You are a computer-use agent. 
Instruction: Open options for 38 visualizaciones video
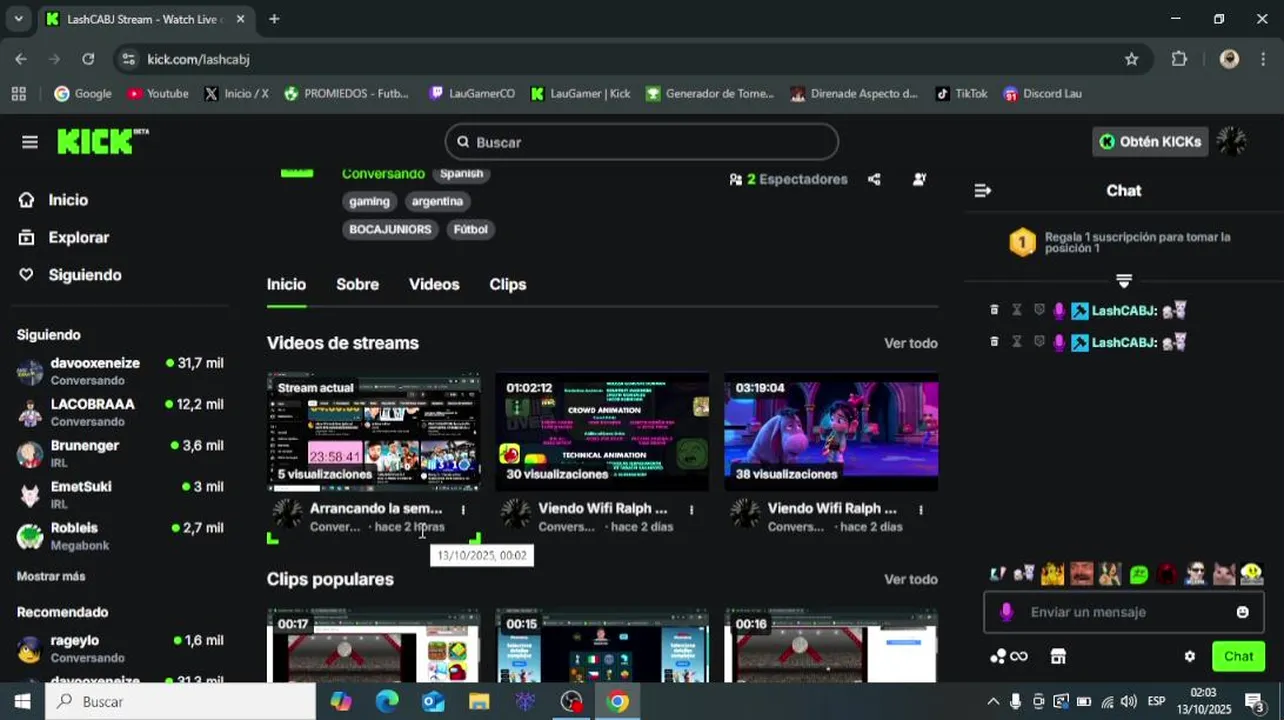(920, 510)
